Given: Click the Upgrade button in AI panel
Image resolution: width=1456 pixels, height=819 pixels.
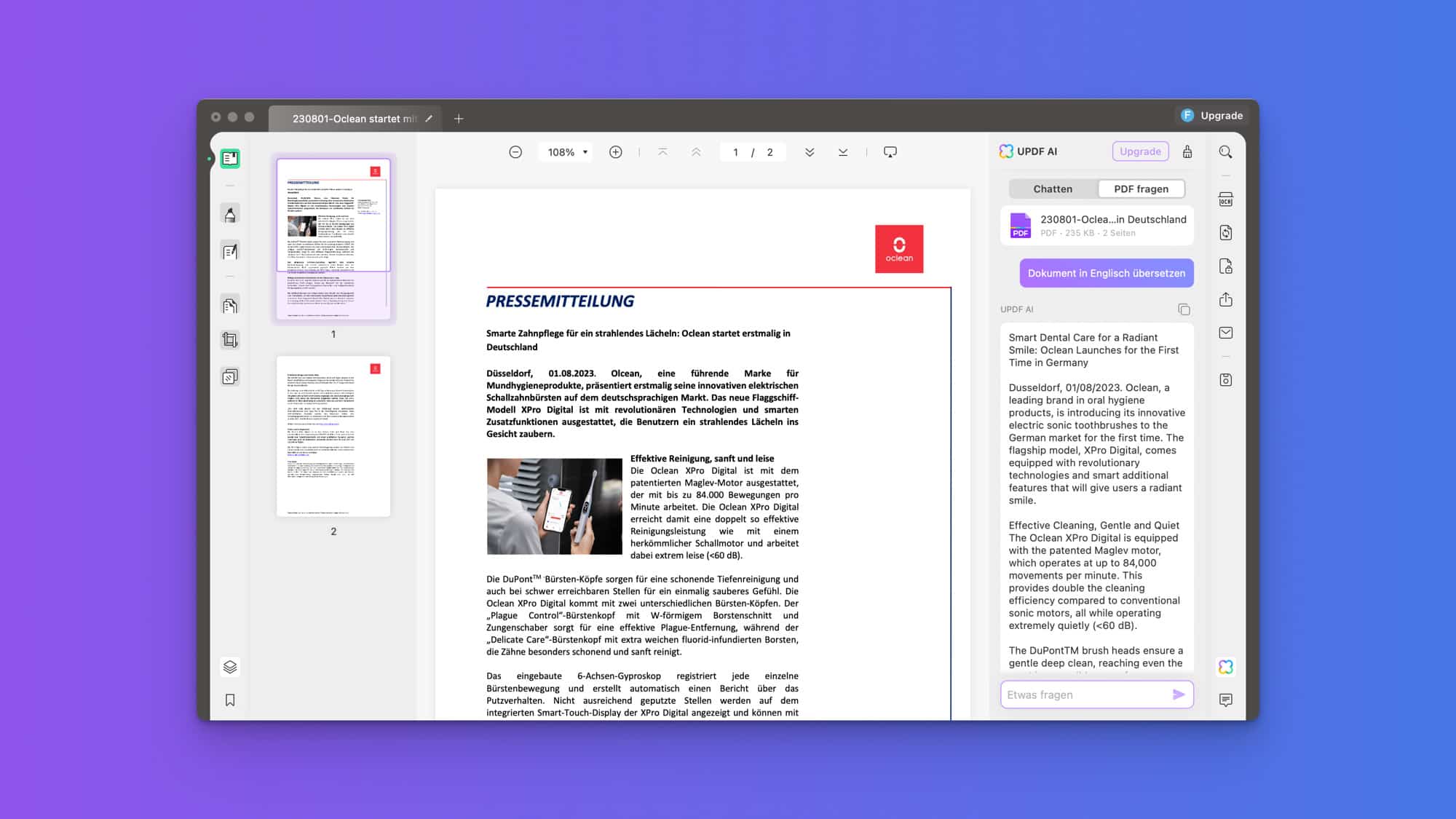Looking at the screenshot, I should (x=1139, y=151).
